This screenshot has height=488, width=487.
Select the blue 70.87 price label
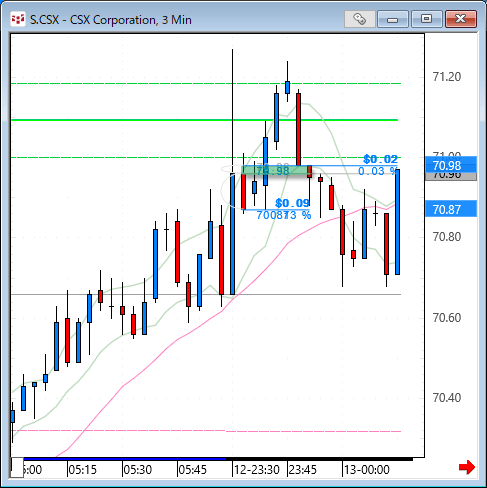point(451,209)
